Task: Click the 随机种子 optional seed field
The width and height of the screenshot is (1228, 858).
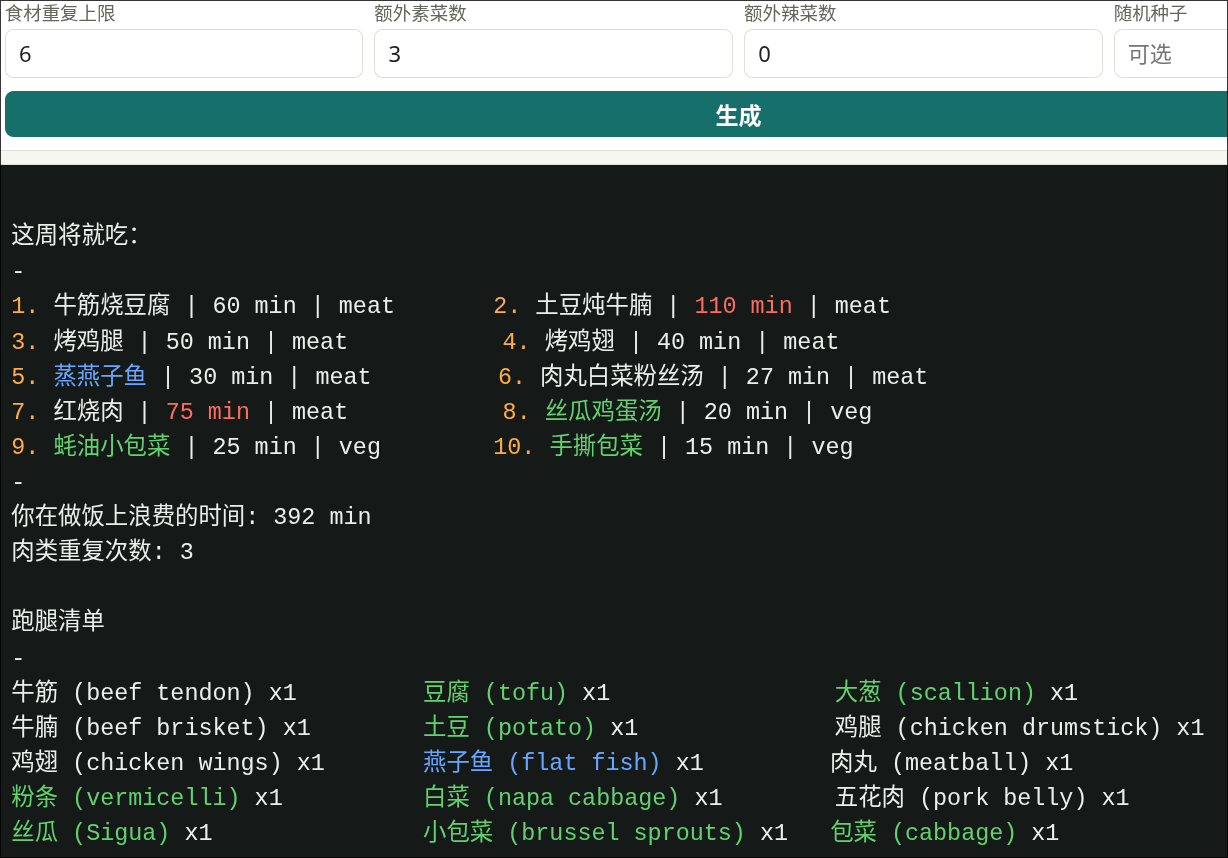Action: 1171,54
